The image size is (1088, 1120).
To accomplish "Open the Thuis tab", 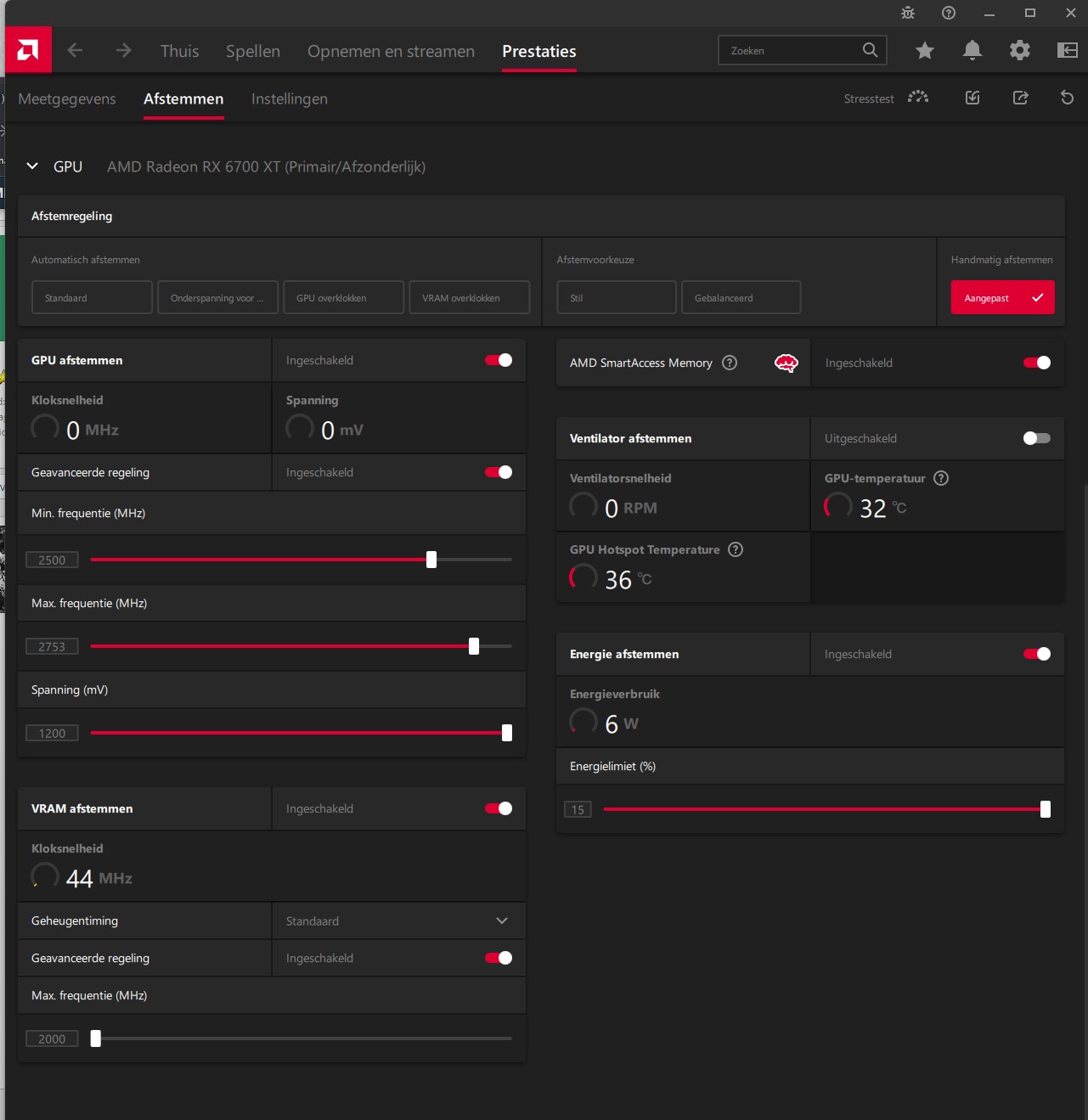I will pos(180,51).
